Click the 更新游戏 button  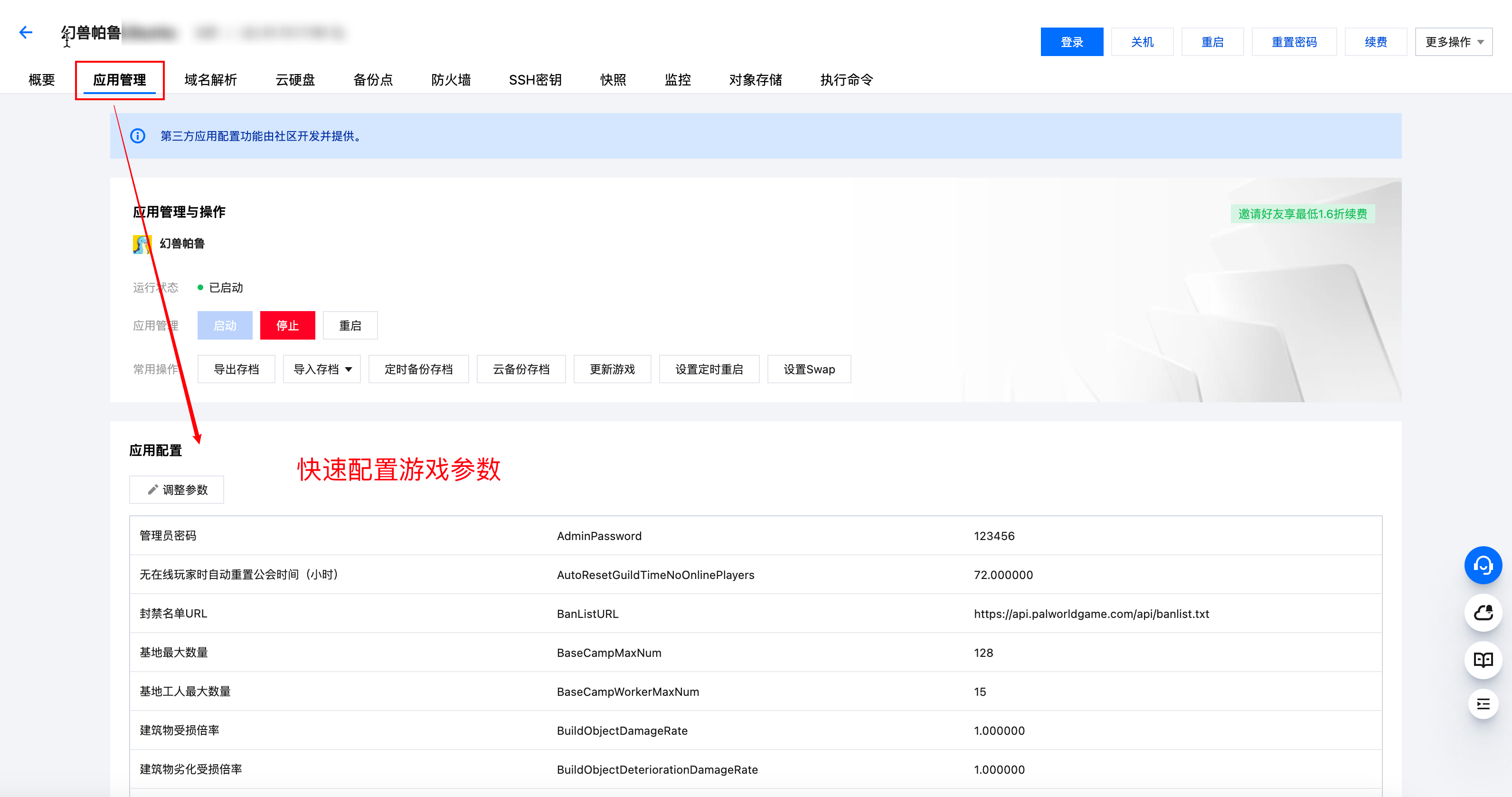coord(612,369)
